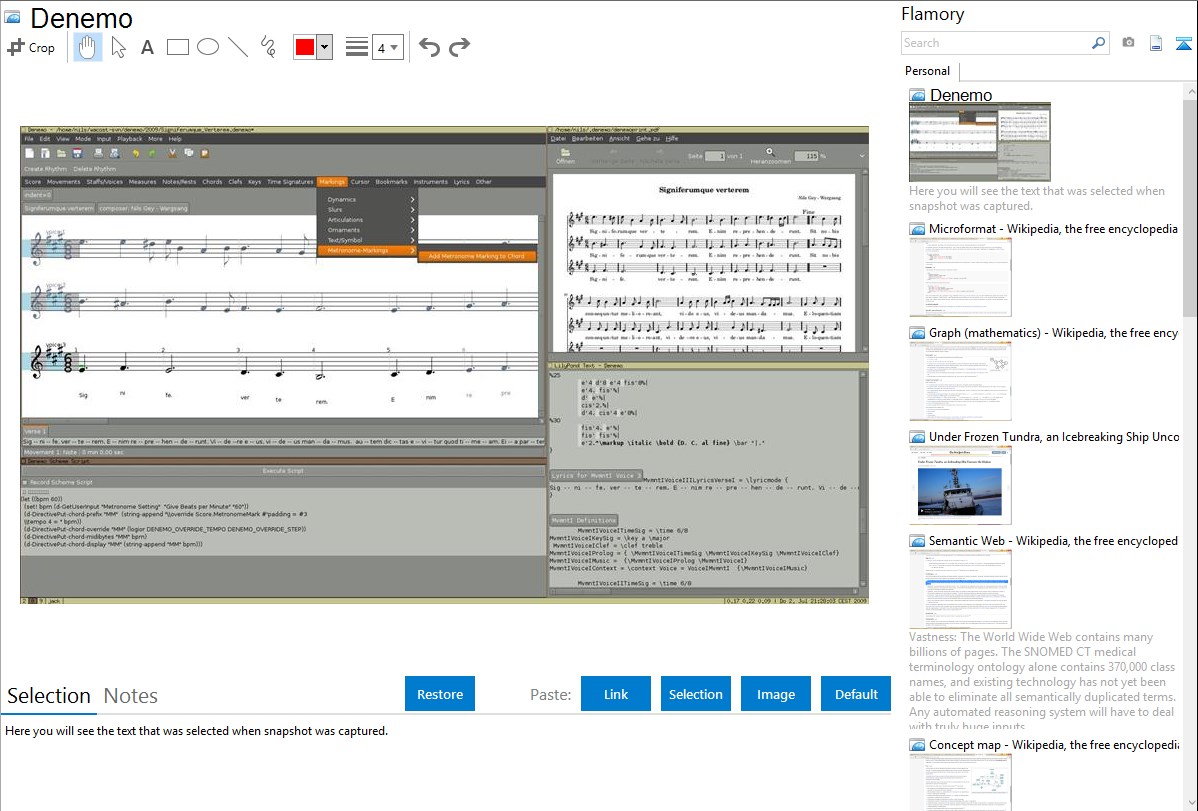The height and width of the screenshot is (811, 1198).
Task: Click the blue upload icon in Flamory panel
Action: click(1183, 43)
